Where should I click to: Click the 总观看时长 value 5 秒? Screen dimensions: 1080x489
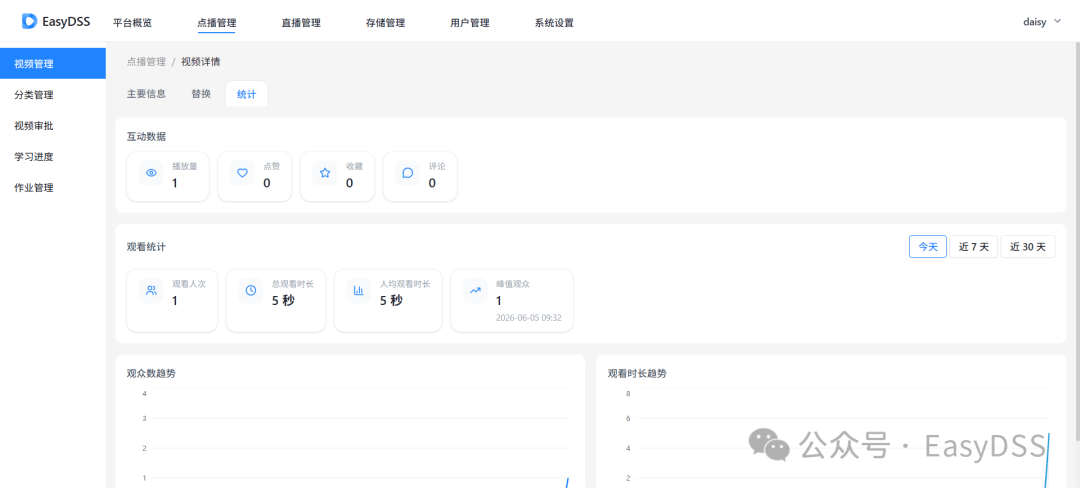pyautogui.click(x=283, y=300)
